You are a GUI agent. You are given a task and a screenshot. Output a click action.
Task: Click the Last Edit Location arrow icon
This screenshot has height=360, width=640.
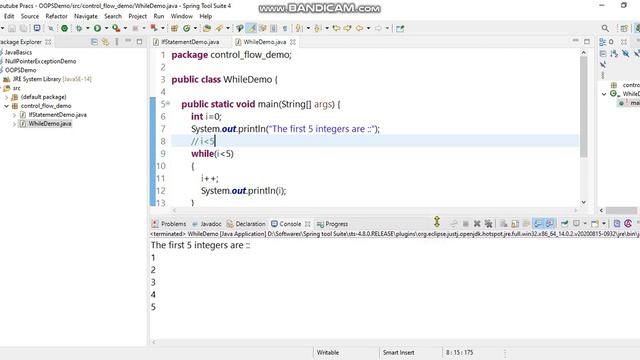336,28
